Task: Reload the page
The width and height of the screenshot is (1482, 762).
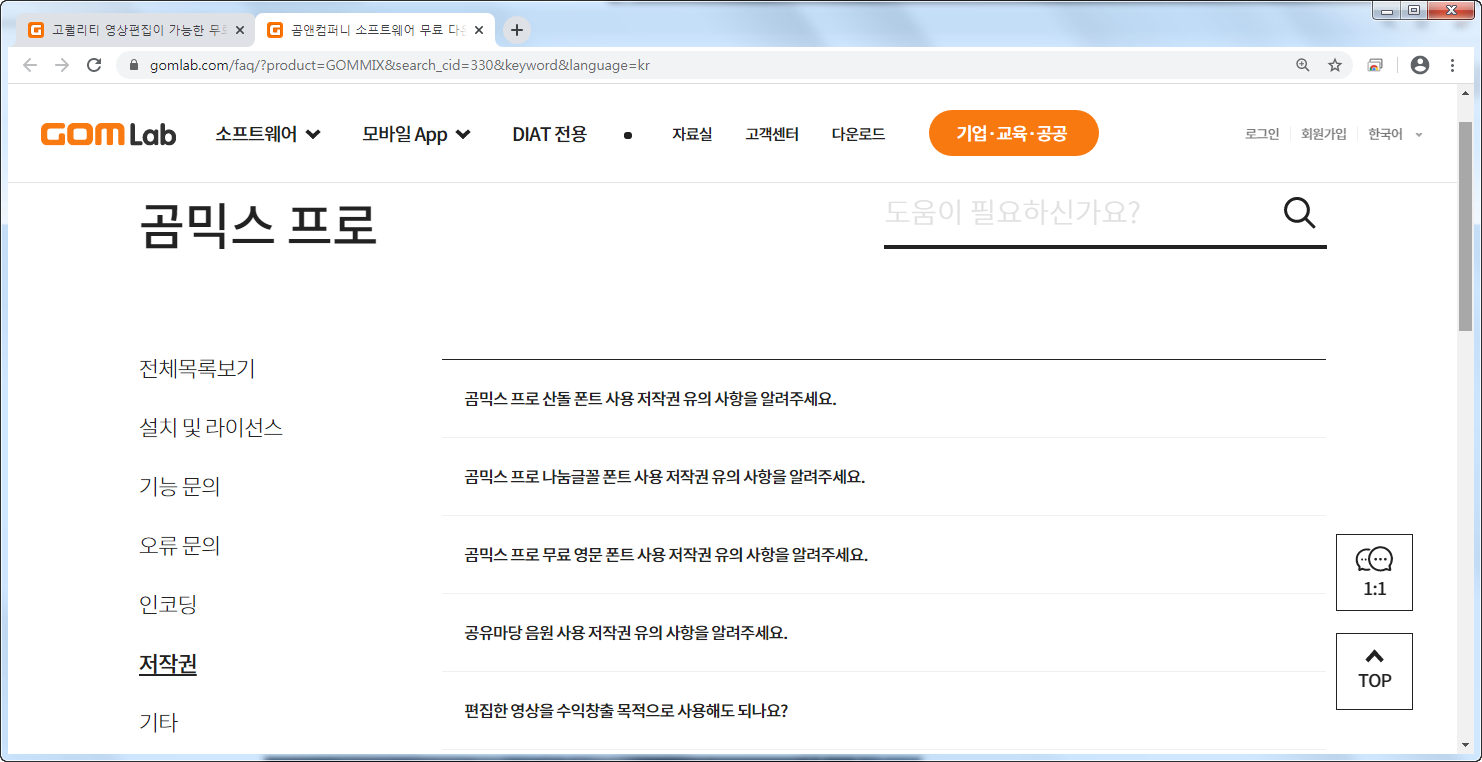Action: [x=94, y=65]
